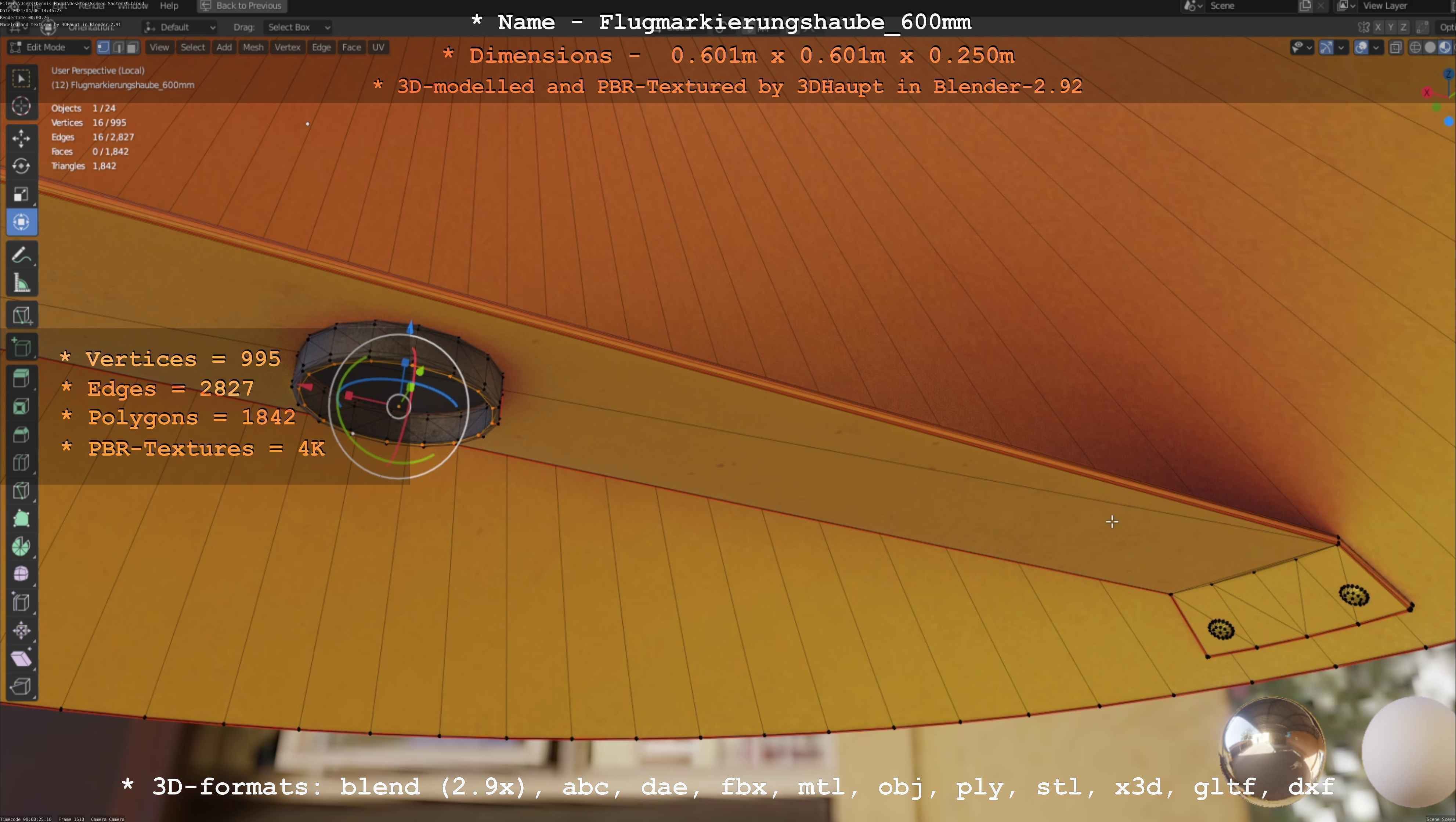Expand the Overlays options arrow
Viewport: 1456px width, 822px height.
tap(1376, 47)
